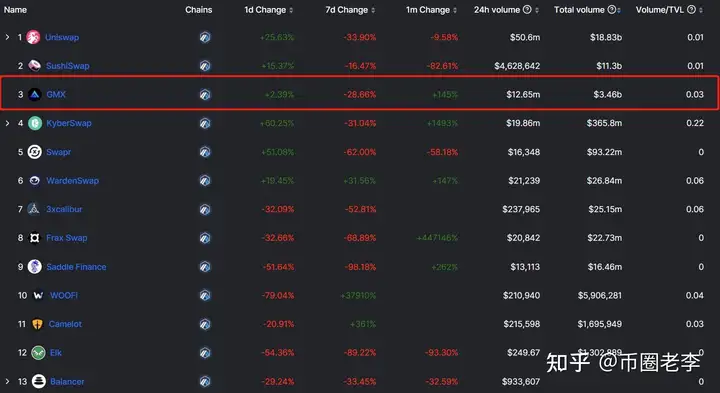Click the Camelot shield logo icon

(38, 324)
